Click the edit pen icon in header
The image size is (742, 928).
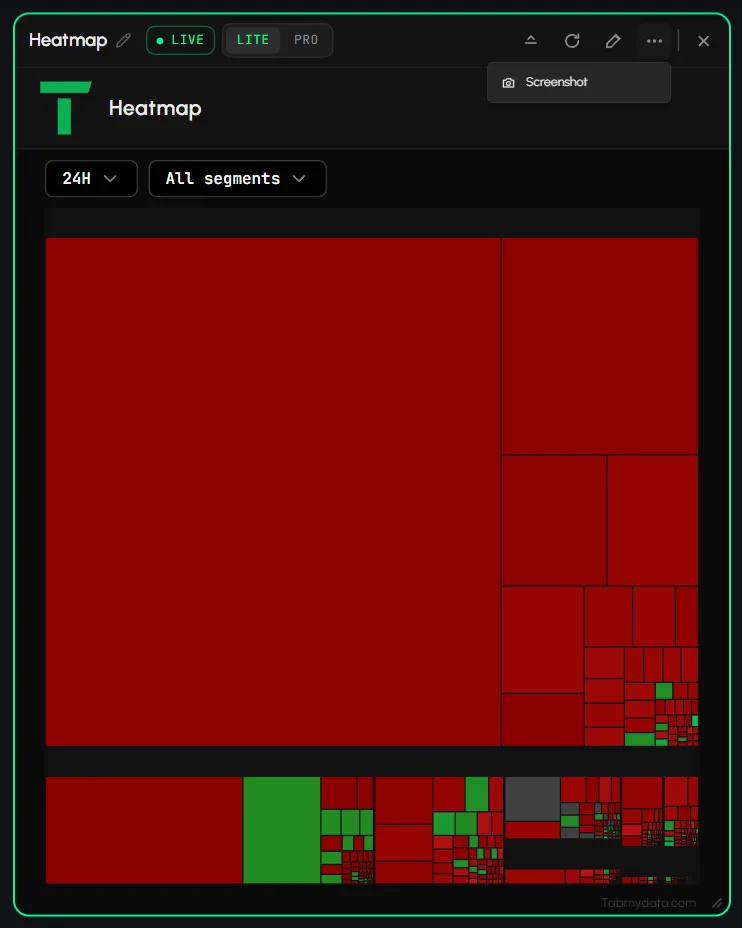pyautogui.click(x=613, y=41)
